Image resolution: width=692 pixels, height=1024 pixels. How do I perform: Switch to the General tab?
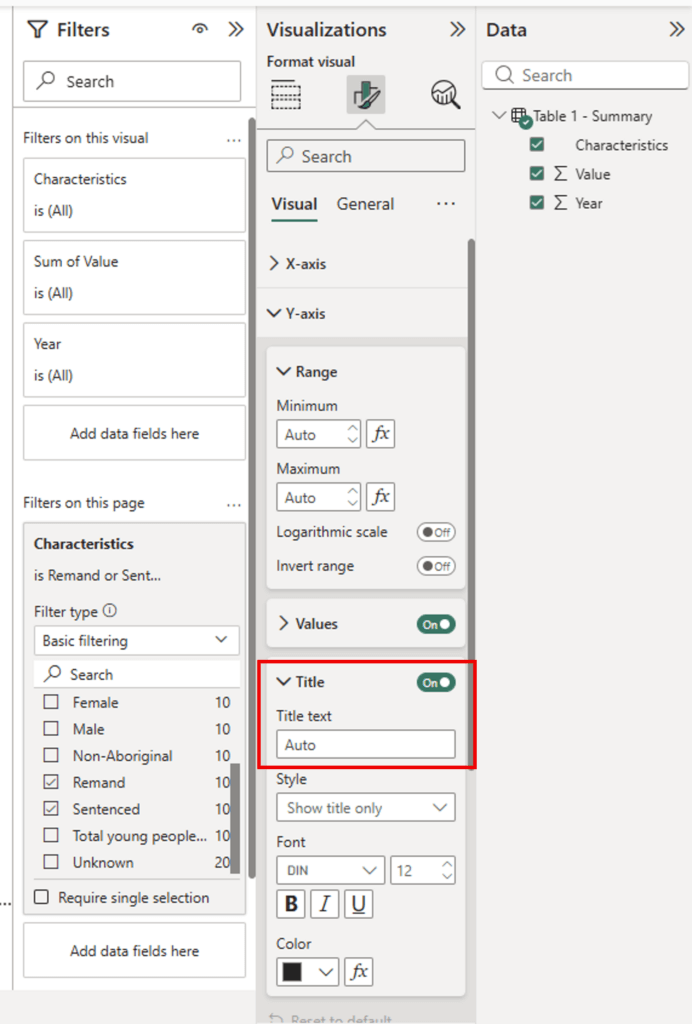pos(365,204)
